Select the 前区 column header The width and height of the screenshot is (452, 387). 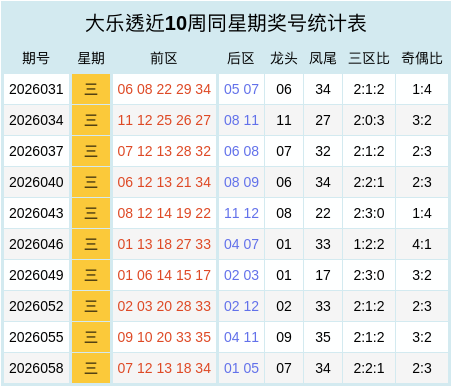(164, 58)
